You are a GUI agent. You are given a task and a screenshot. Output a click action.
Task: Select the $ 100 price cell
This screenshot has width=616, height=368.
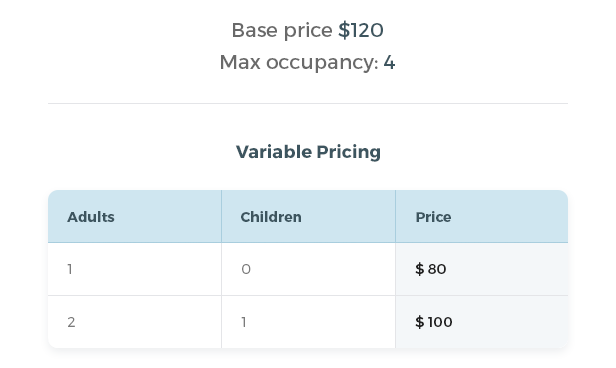[x=482, y=322]
